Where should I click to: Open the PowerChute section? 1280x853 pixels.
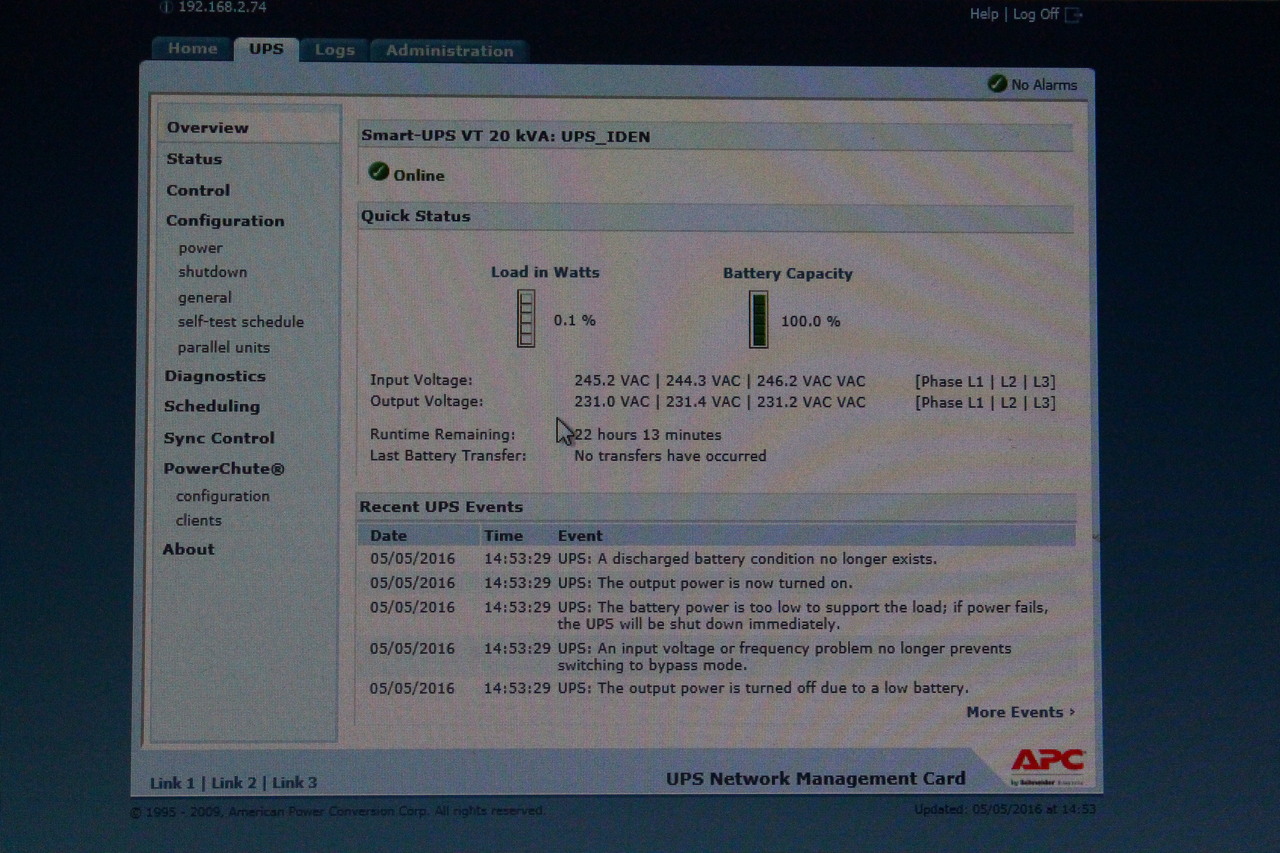click(224, 468)
